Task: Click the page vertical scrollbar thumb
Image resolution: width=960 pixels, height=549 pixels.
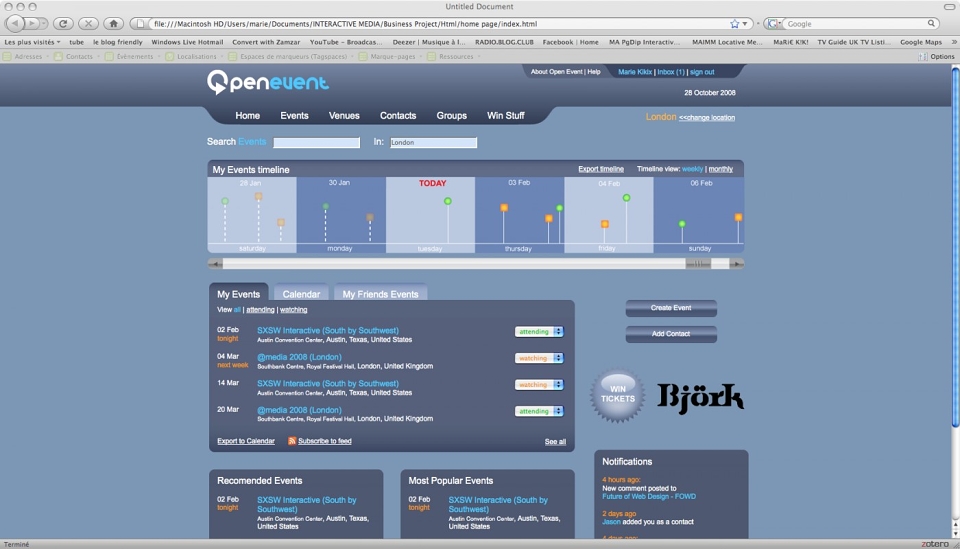Action: [955, 247]
